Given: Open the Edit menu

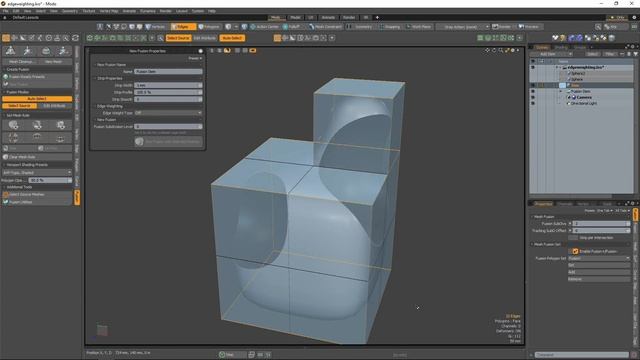Looking at the screenshot, I should coord(16,11).
